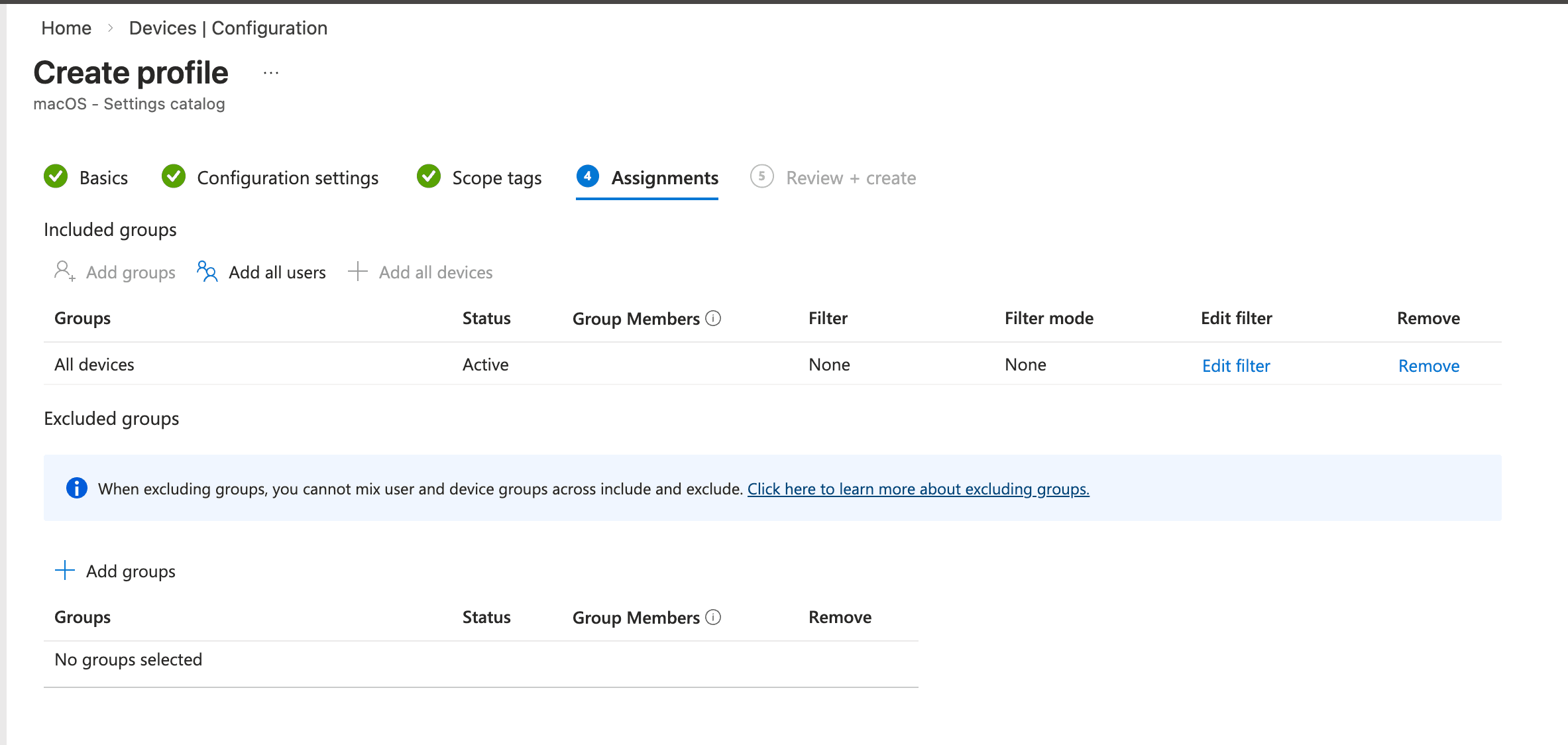Select the All devices row in Included groups
The image size is (1568, 745).
tap(95, 364)
